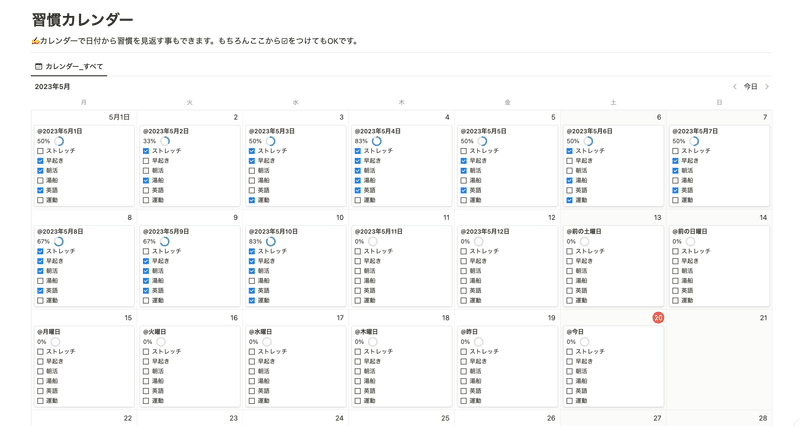Image resolution: width=800 pixels, height=426 pixels.
Task: Go to the next month with the right chevron
Action: 767,87
